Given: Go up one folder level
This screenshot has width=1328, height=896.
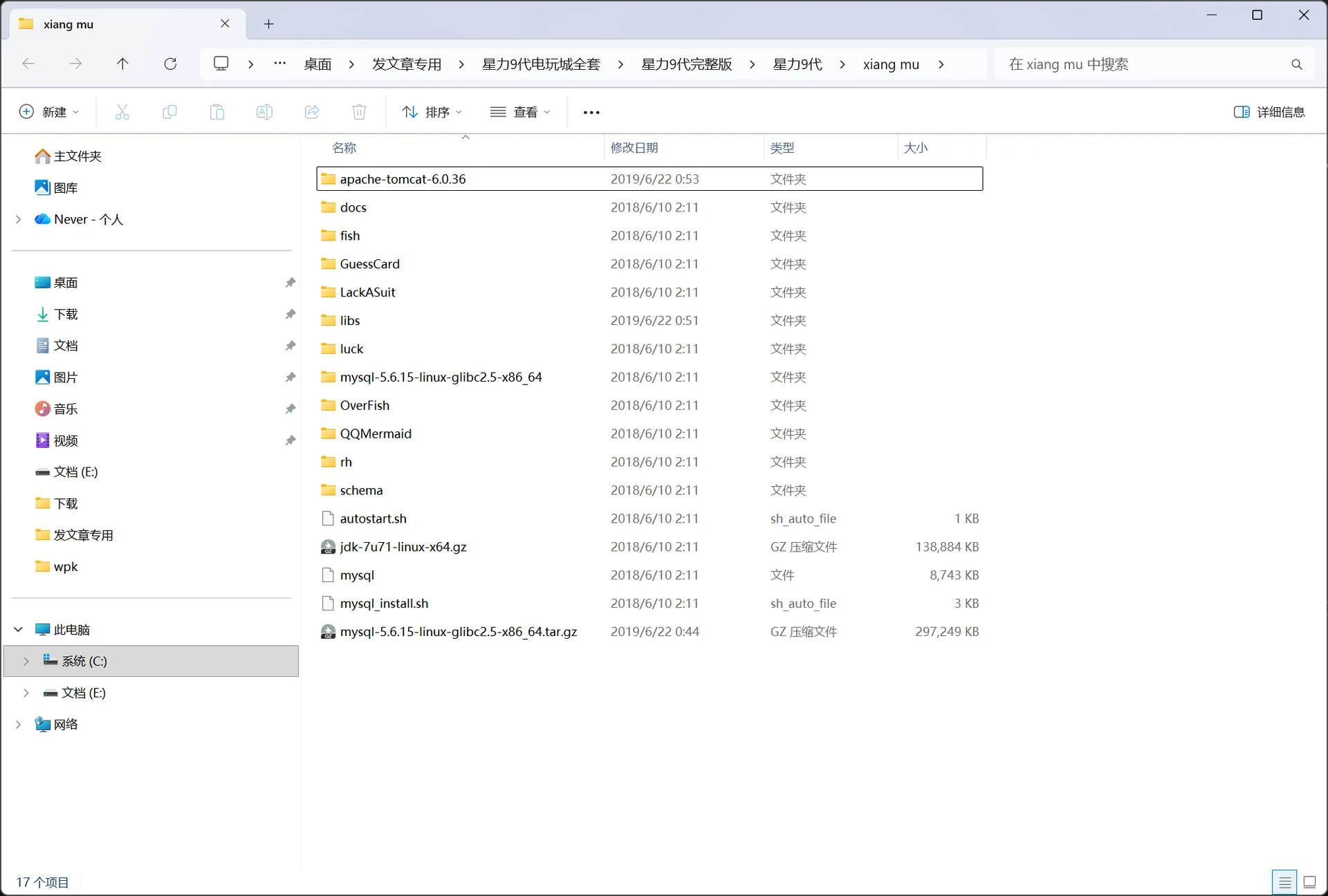Looking at the screenshot, I should tap(122, 64).
